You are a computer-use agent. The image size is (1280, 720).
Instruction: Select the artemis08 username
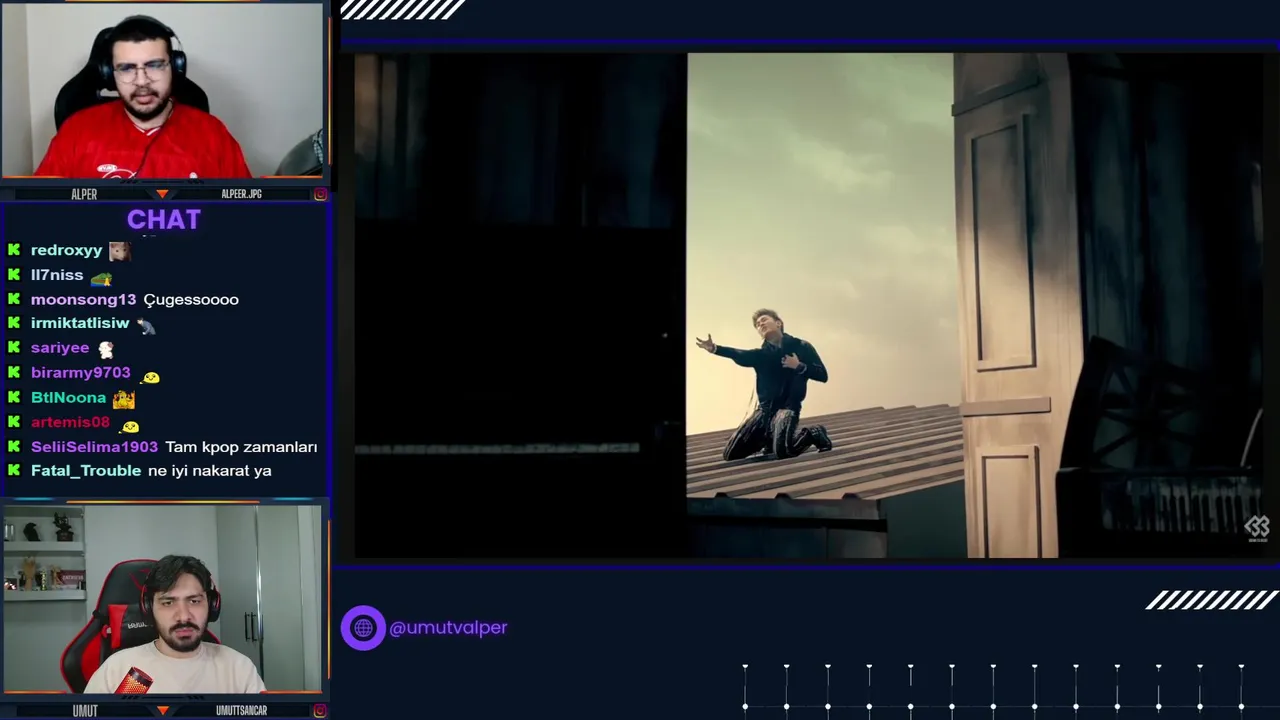point(70,422)
